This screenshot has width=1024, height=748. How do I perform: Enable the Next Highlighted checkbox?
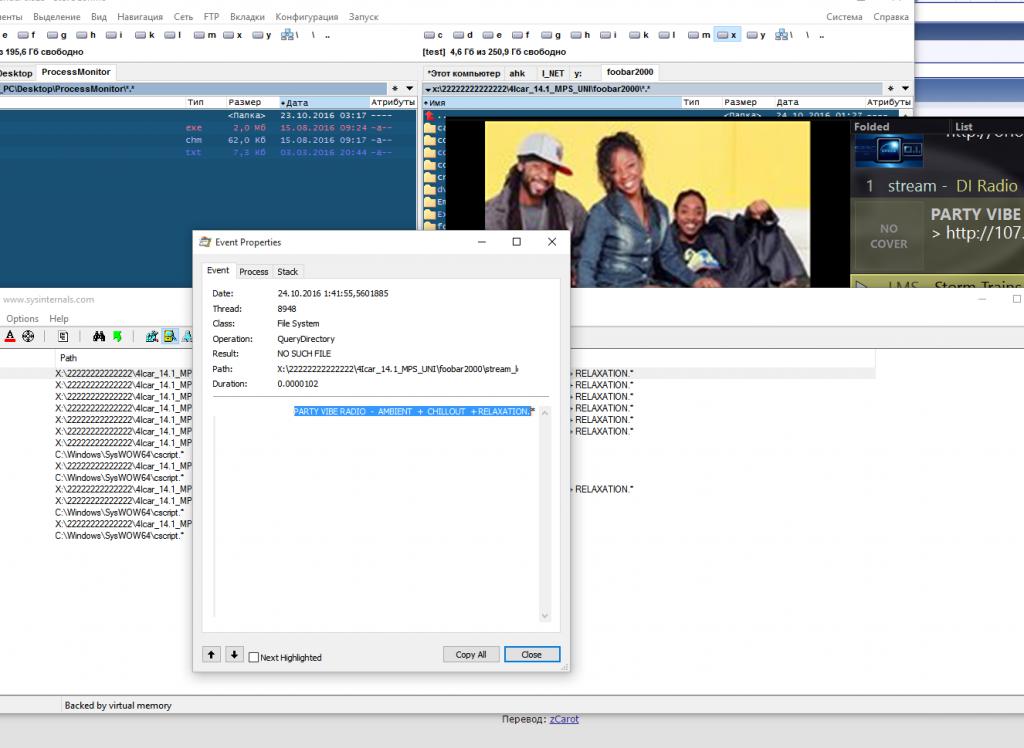(254, 657)
